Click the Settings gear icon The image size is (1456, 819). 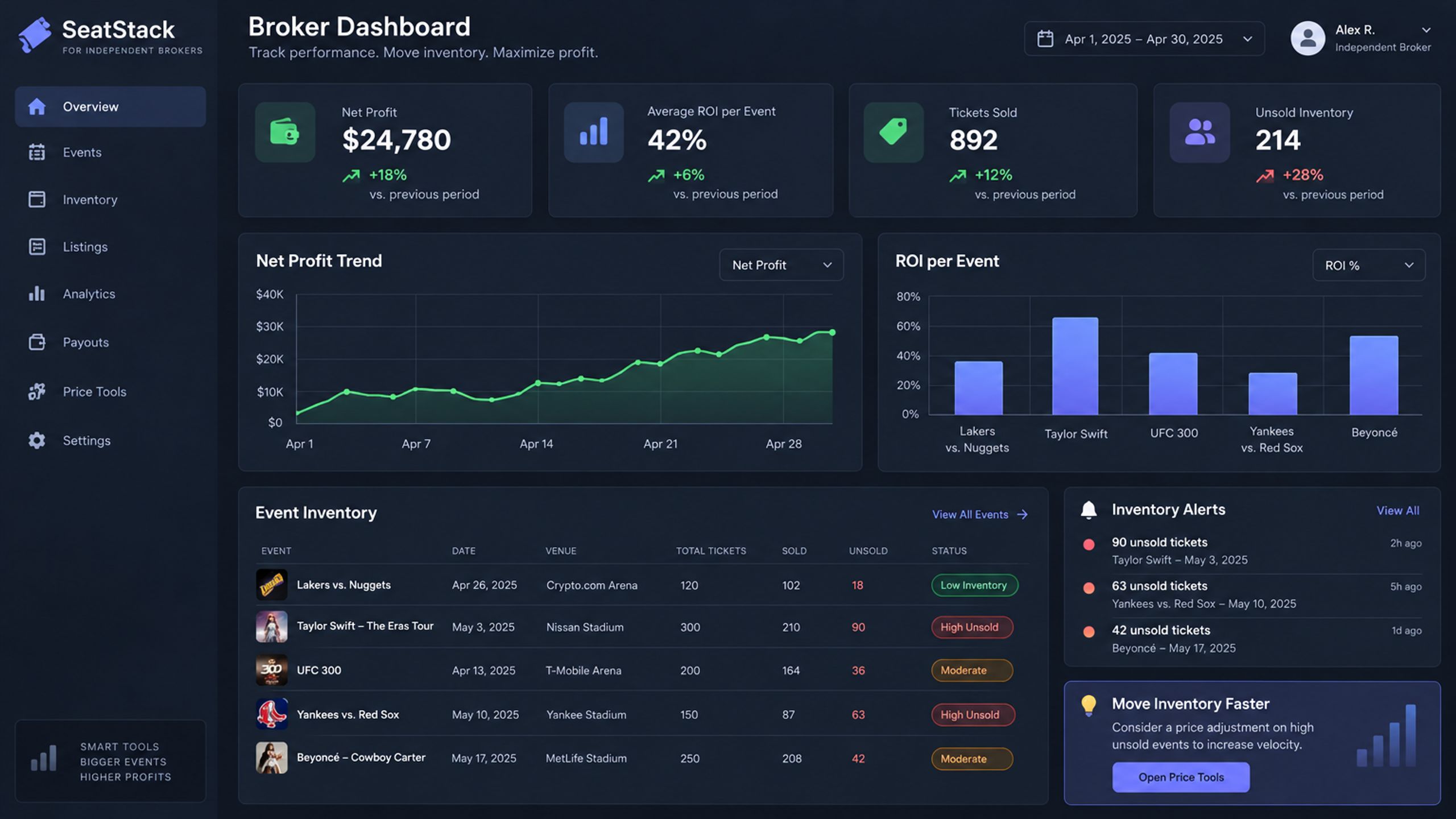point(37,440)
